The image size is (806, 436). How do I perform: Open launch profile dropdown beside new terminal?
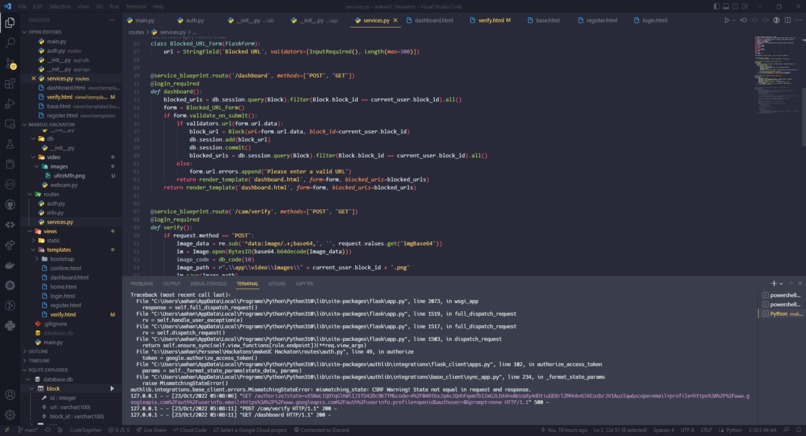pyautogui.click(x=781, y=284)
